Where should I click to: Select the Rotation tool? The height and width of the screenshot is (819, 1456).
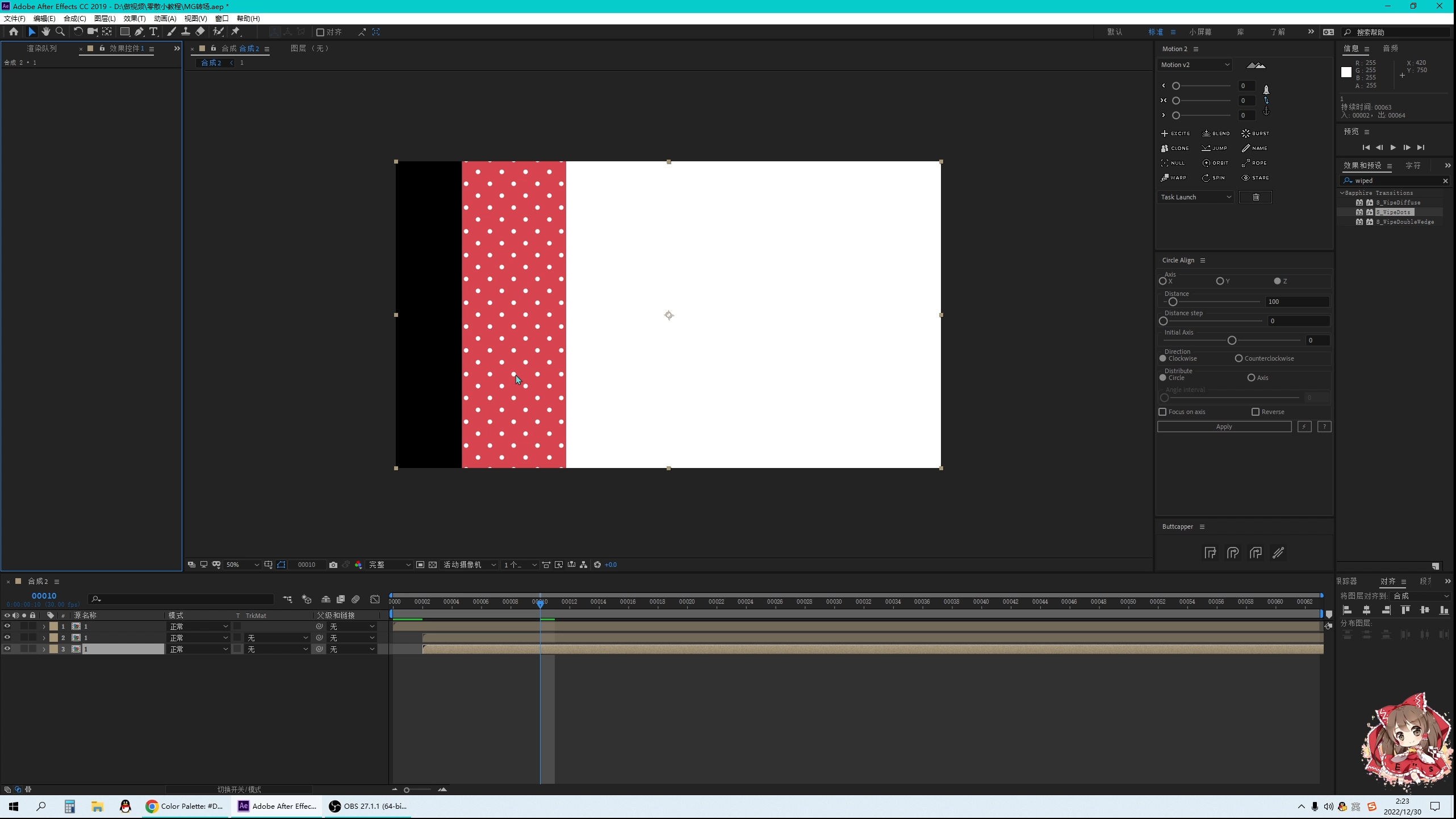tap(78, 32)
